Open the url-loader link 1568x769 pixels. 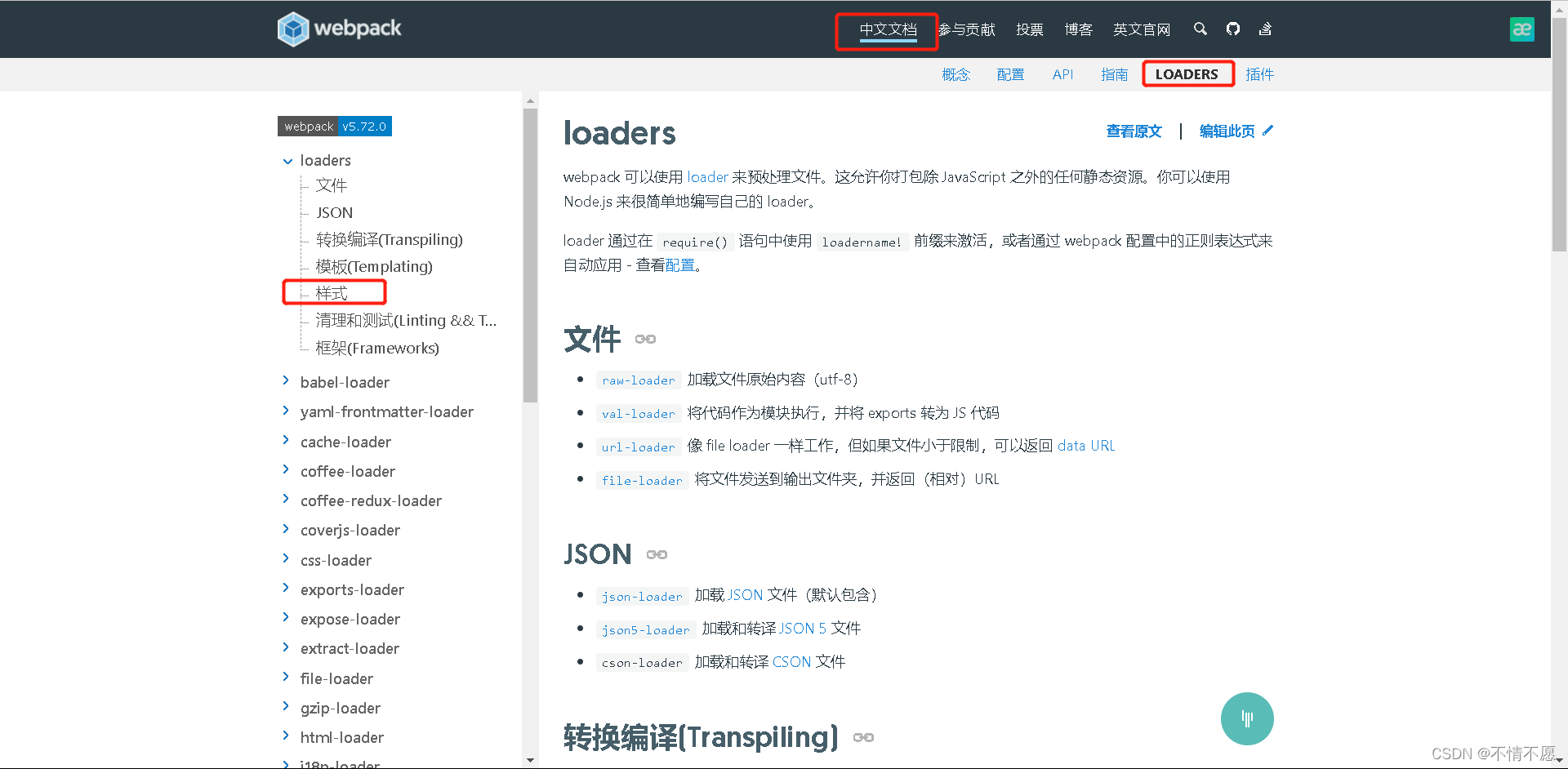[x=639, y=447]
